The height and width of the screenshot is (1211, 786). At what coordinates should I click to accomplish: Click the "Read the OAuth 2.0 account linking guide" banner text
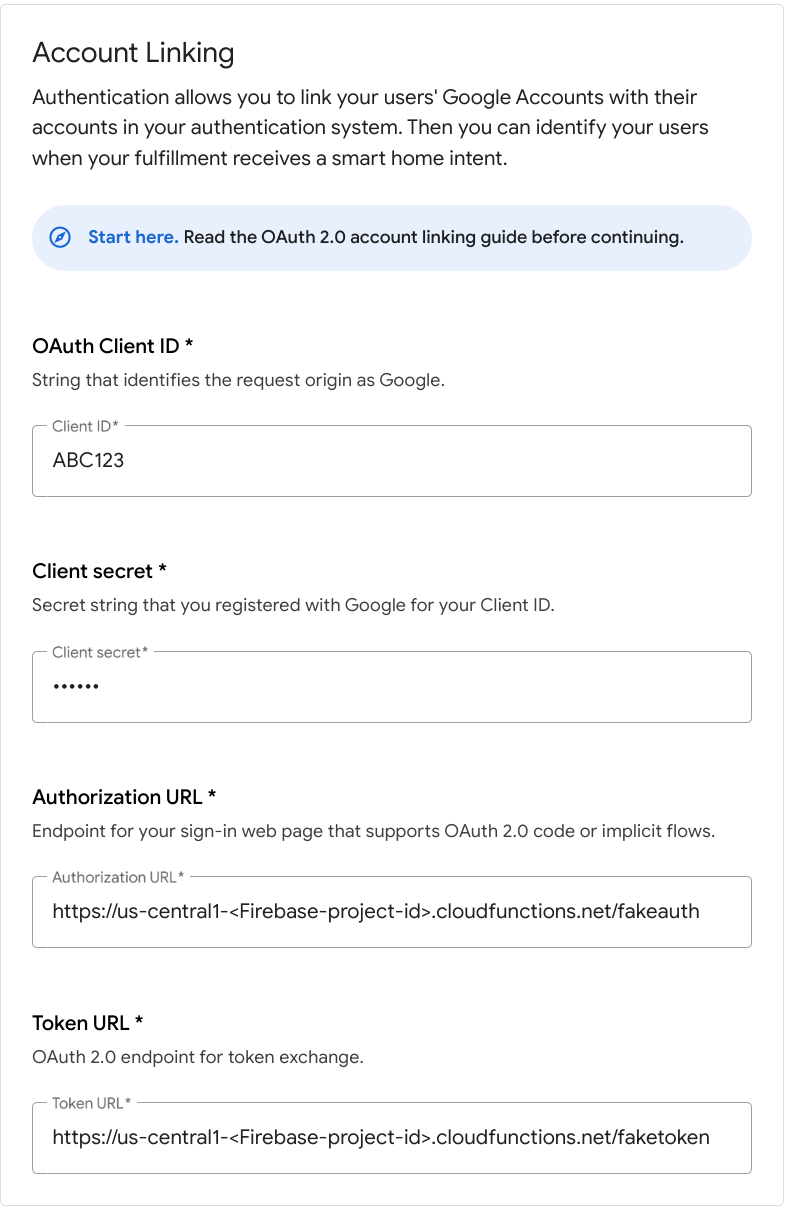pos(434,238)
